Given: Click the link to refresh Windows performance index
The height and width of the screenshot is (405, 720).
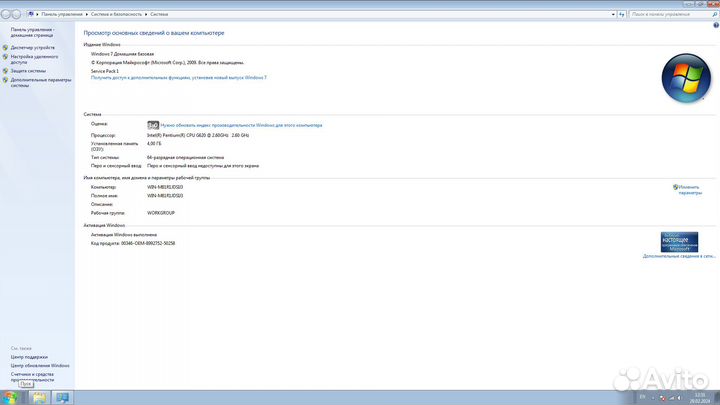Looking at the screenshot, I should tap(242, 125).
